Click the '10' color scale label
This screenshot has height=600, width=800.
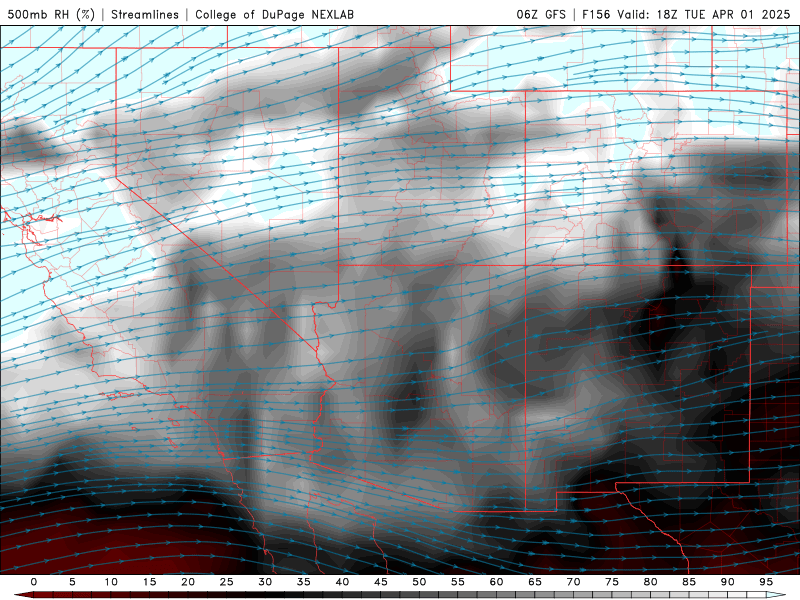coord(111,582)
